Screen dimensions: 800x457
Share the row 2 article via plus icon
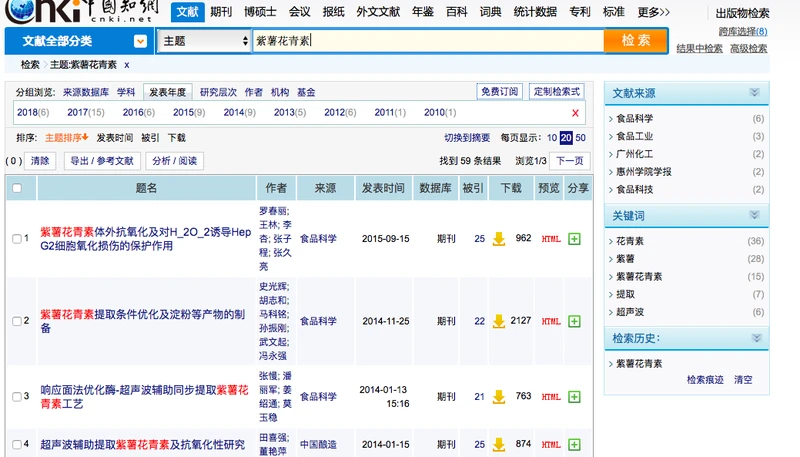click(574, 321)
